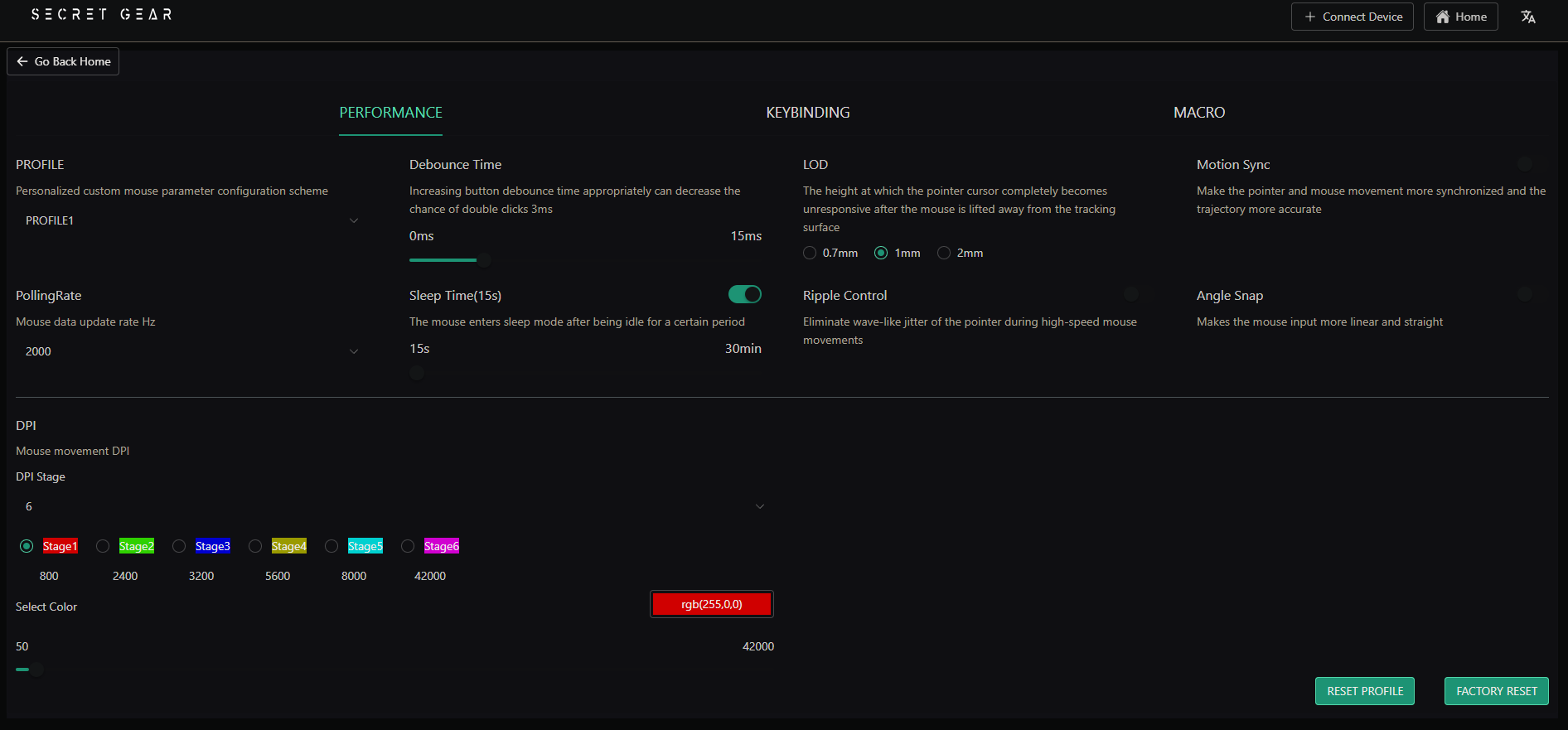Screen dimensions: 1568x730
Task: Click the RESET PROFILE button
Action: pos(1364,691)
